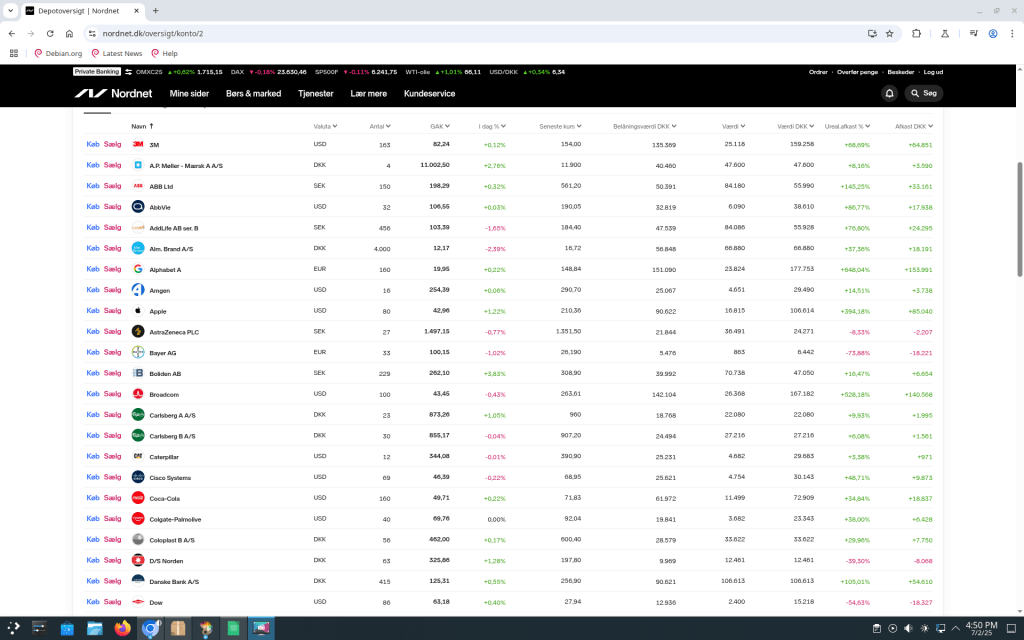Click the Apple company logo icon

click(x=138, y=311)
